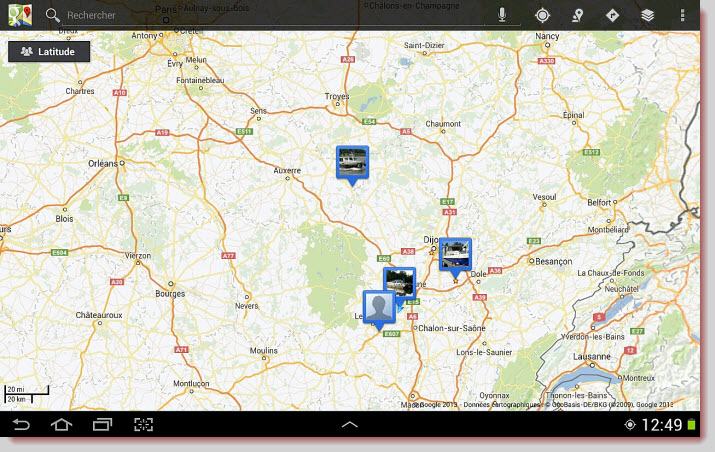Click the Chartres city label
The width and height of the screenshot is (715, 452).
click(80, 91)
